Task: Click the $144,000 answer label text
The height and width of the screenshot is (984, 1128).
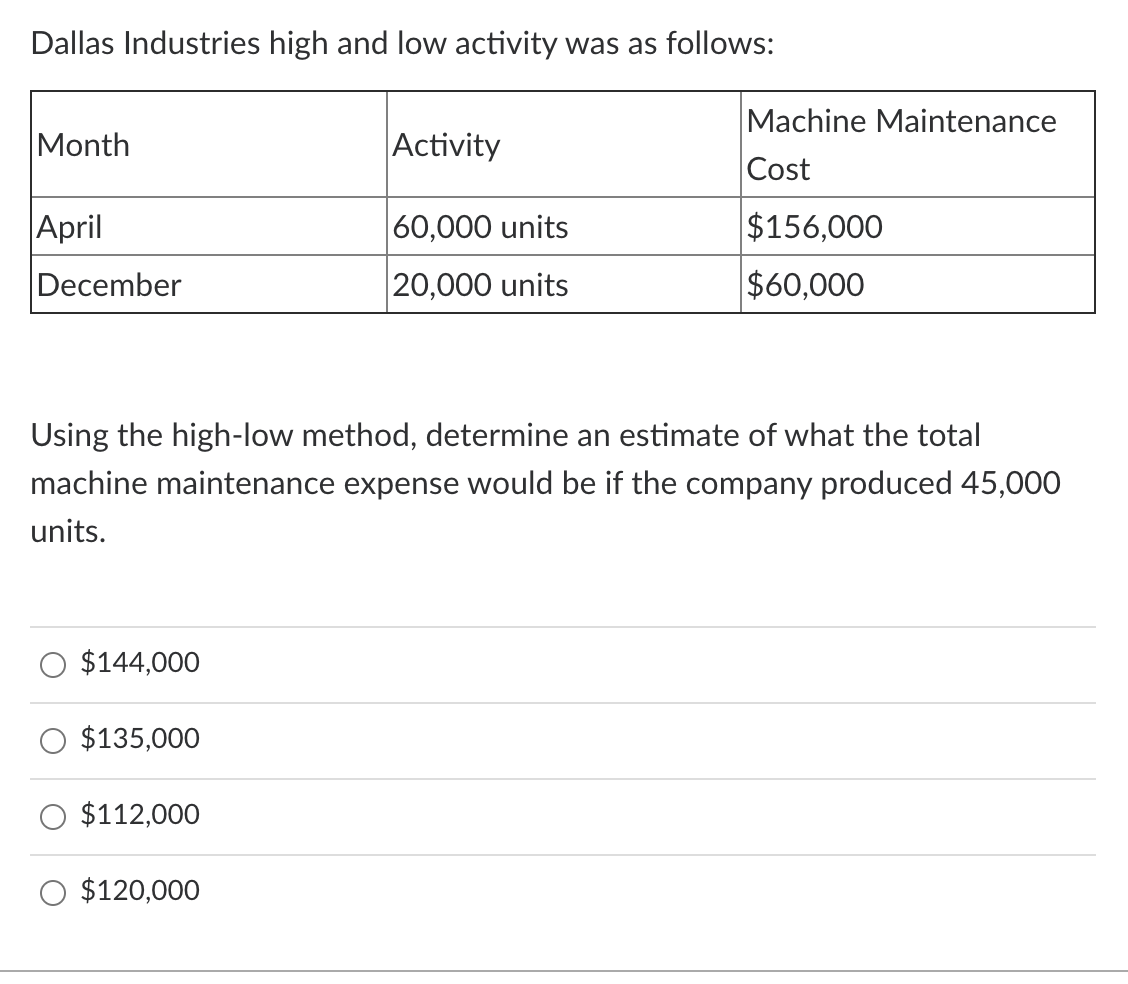Action: pyautogui.click(x=140, y=662)
